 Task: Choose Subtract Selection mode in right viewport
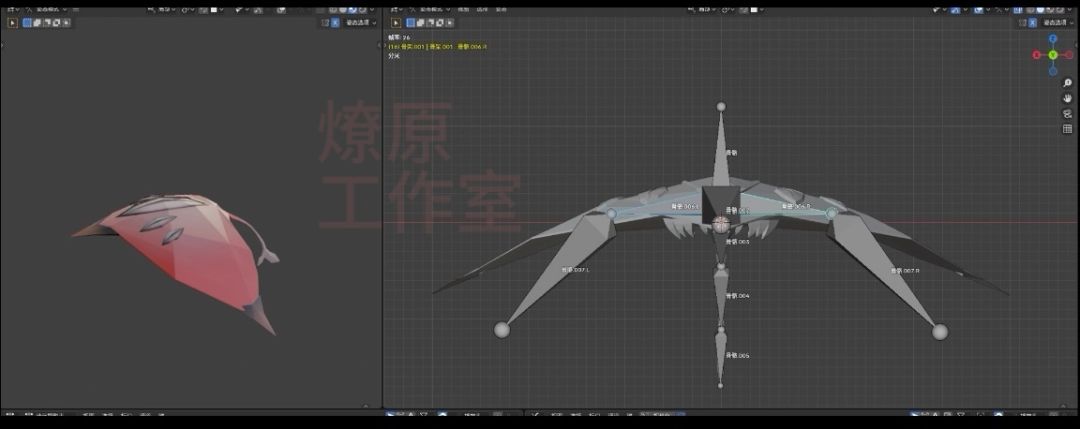pos(430,23)
